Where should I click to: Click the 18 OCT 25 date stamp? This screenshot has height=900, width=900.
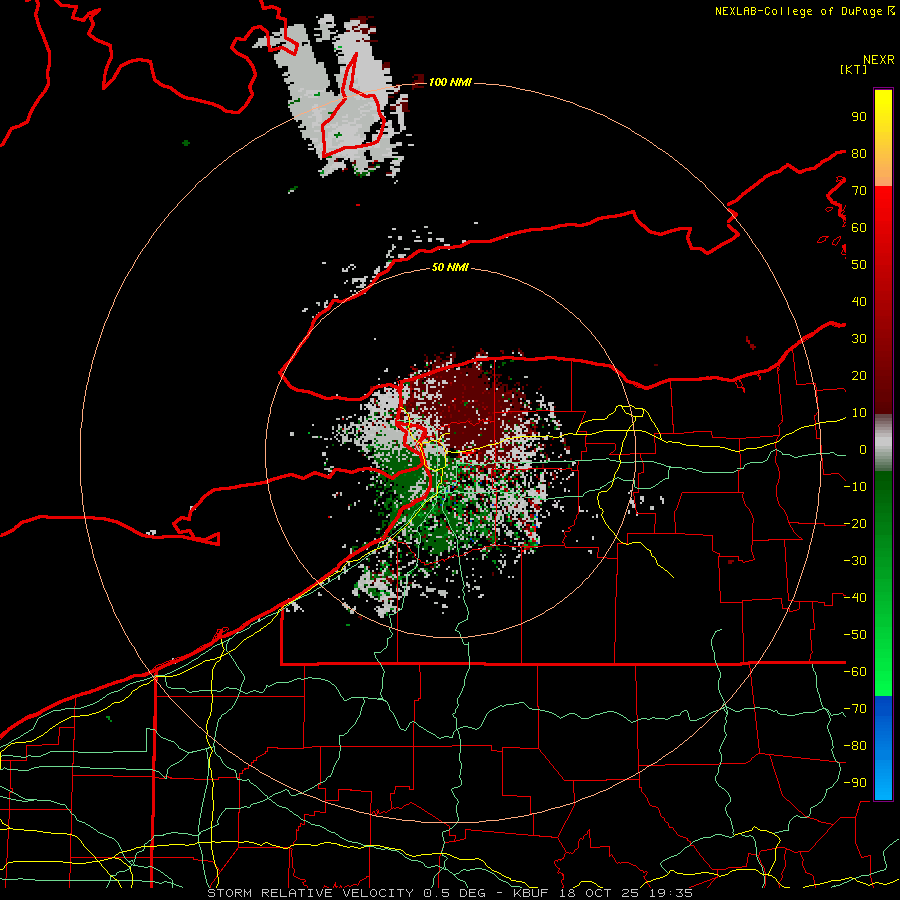(x=599, y=893)
